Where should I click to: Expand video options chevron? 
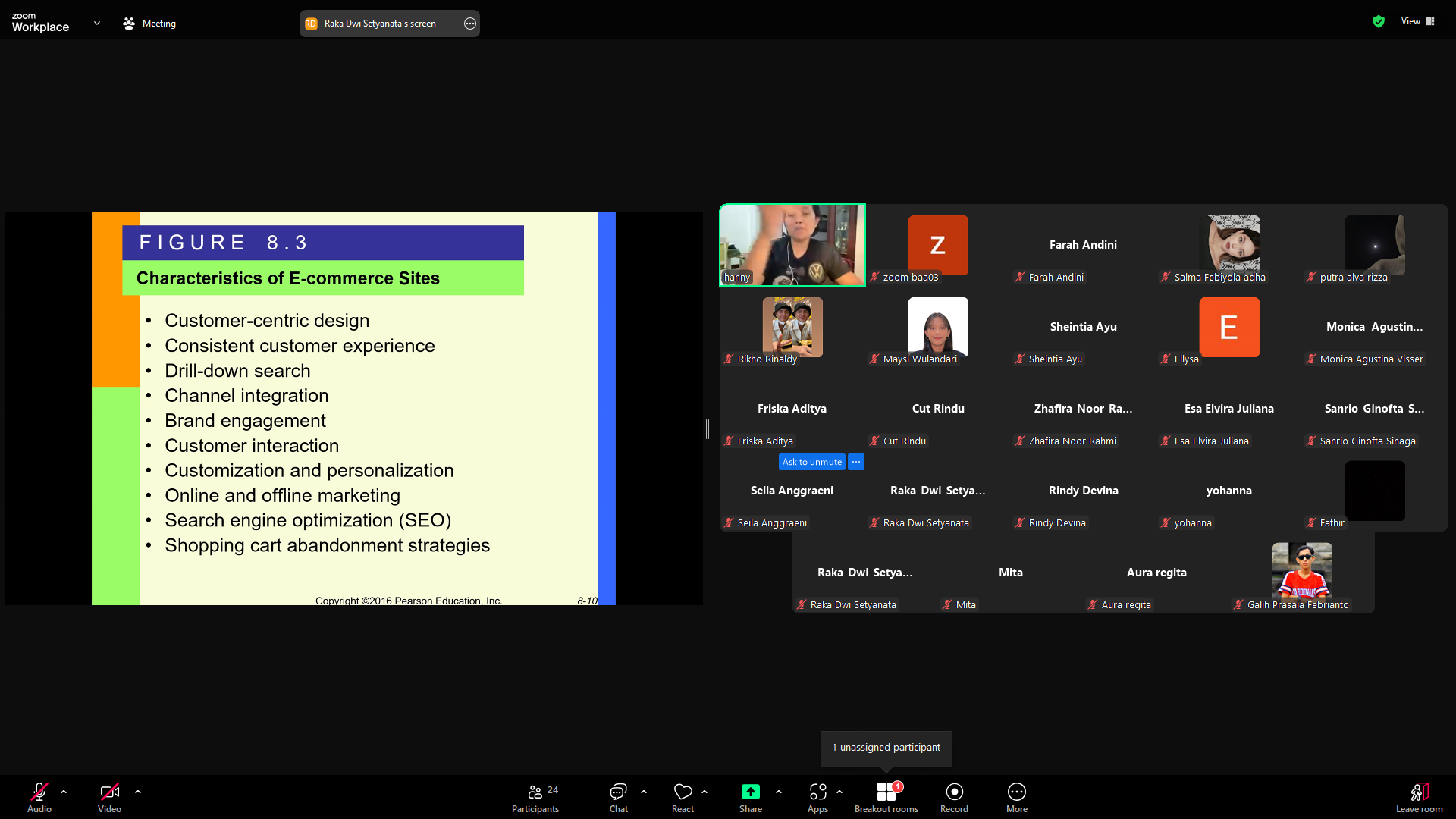[x=138, y=792]
